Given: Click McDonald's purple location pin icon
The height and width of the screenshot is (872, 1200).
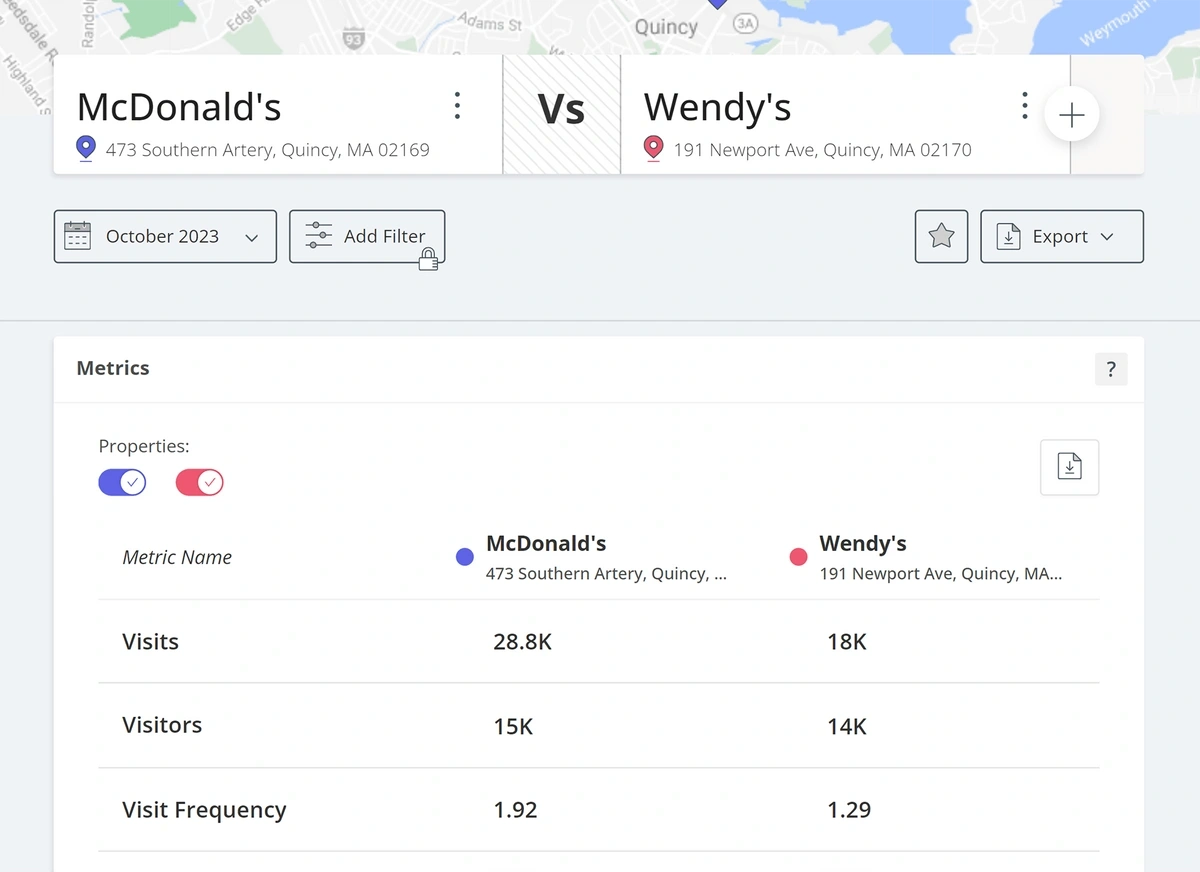Looking at the screenshot, I should 86,150.
